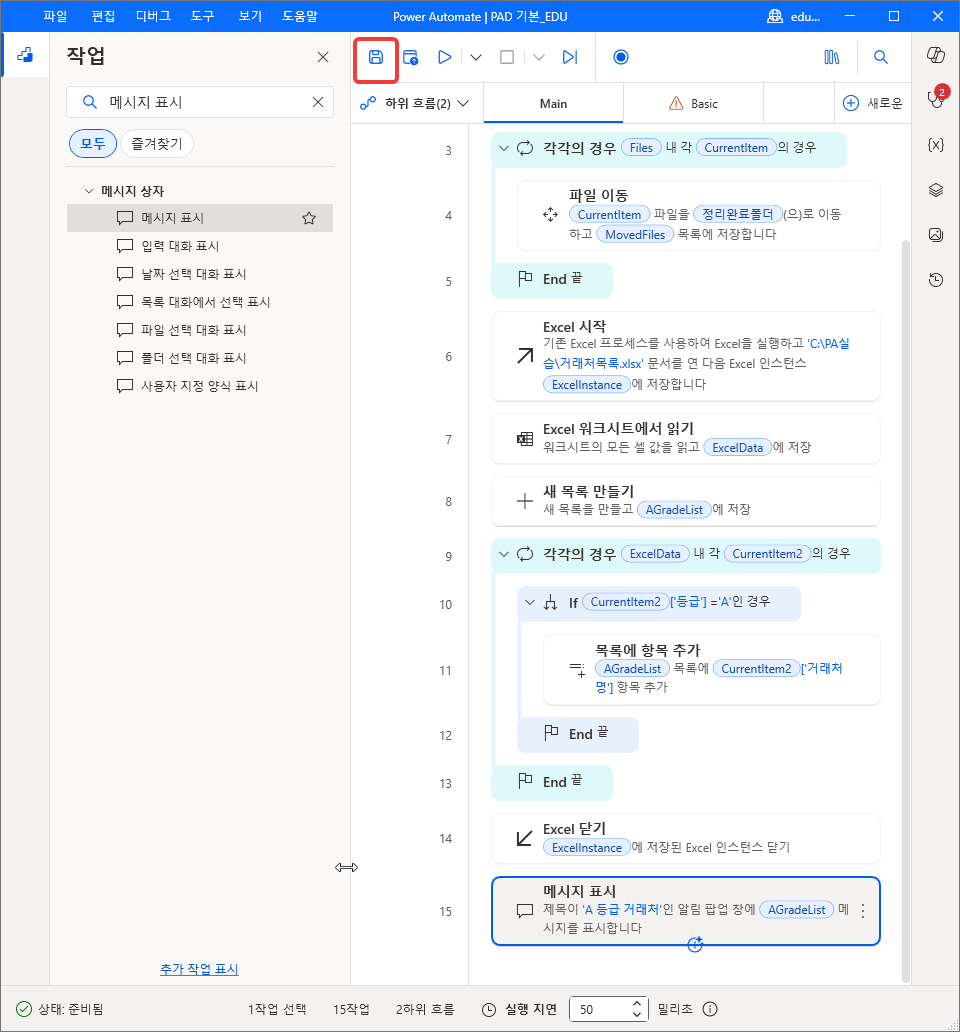960x1032 pixels.
Task: Open the history clock icon in sidebar
Action: coord(936,280)
